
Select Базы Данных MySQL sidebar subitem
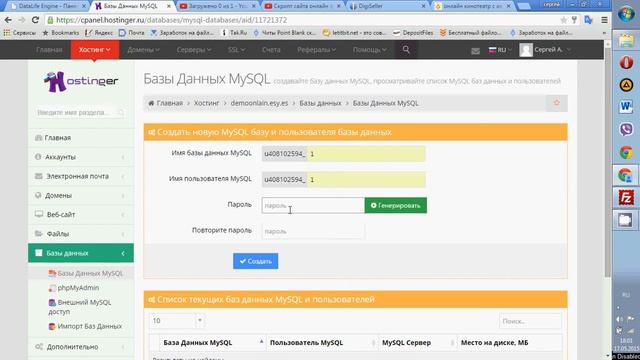(x=86, y=273)
